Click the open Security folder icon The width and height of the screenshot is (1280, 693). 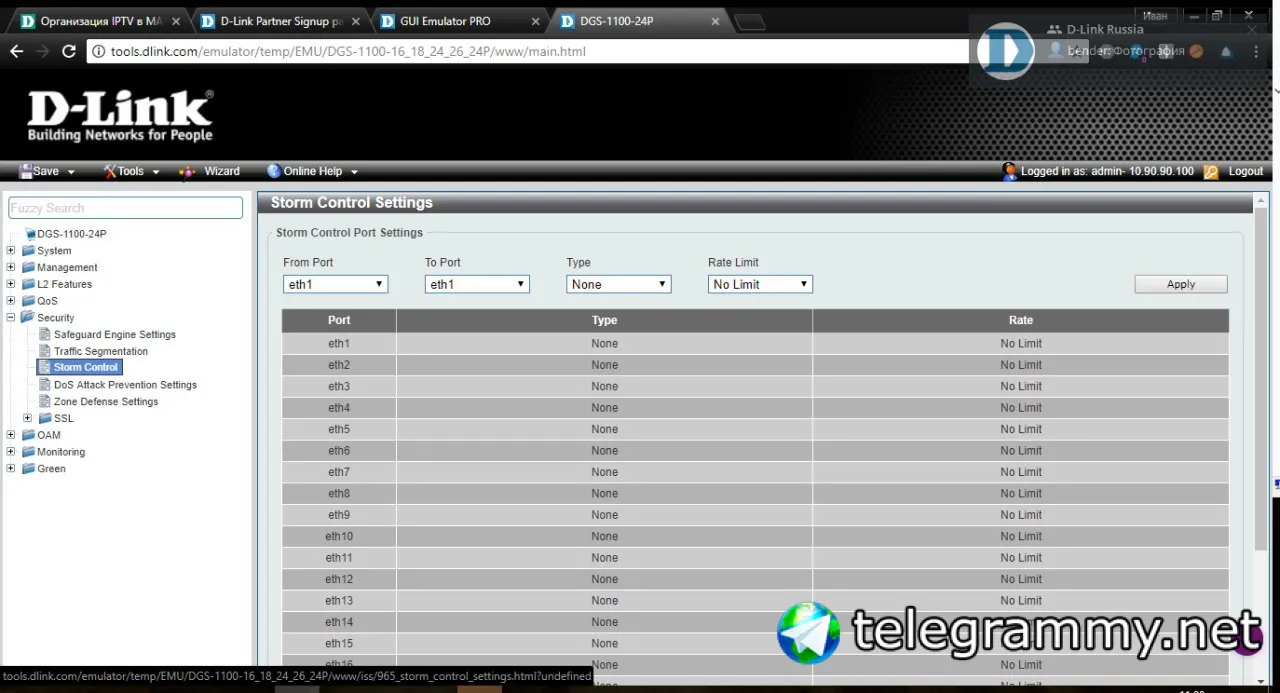click(28, 317)
